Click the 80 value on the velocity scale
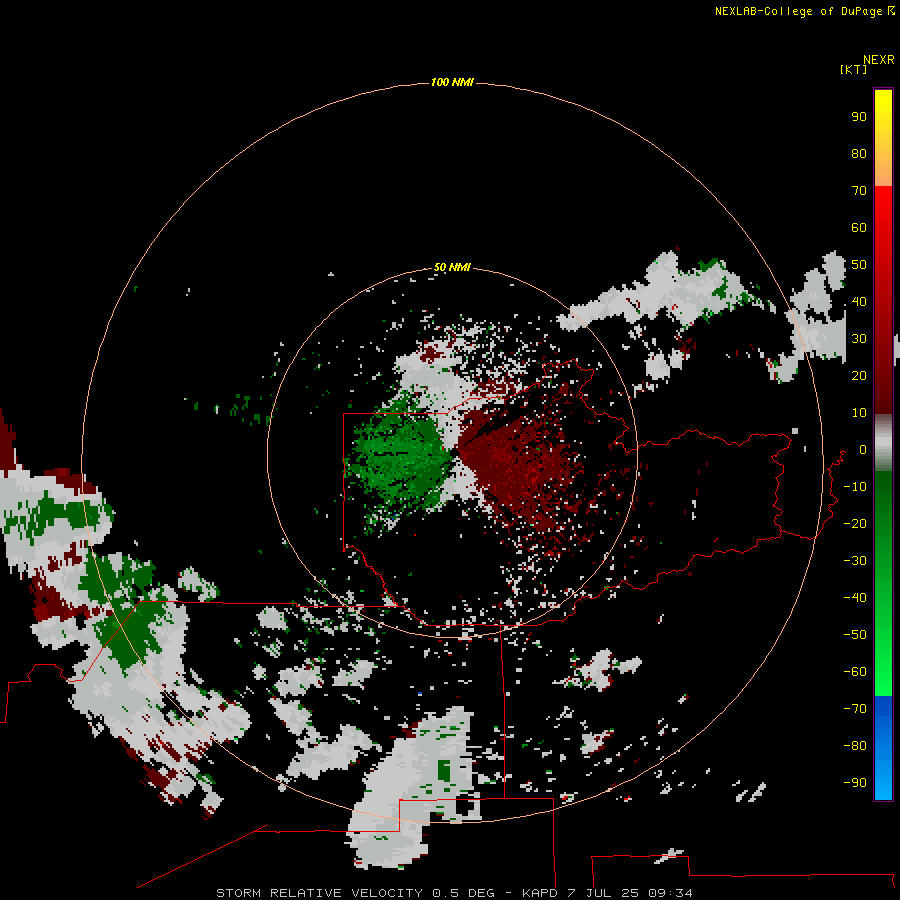Viewport: 900px width, 900px height. click(x=859, y=154)
